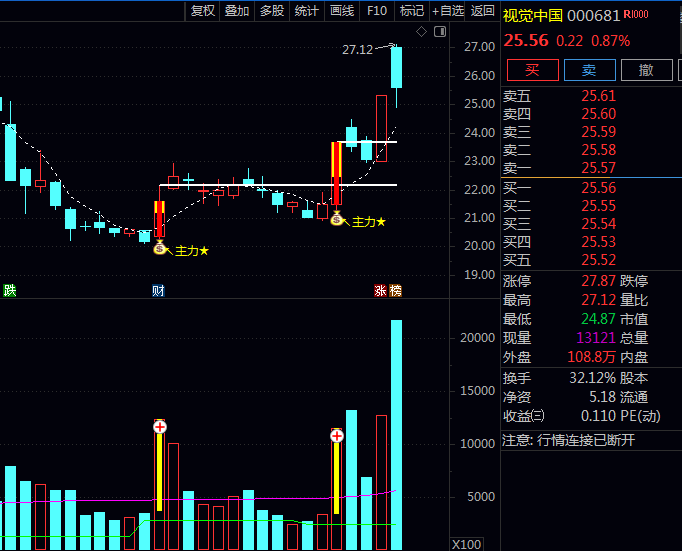
Task: Open the 统计 statistics tool
Action: [307, 10]
